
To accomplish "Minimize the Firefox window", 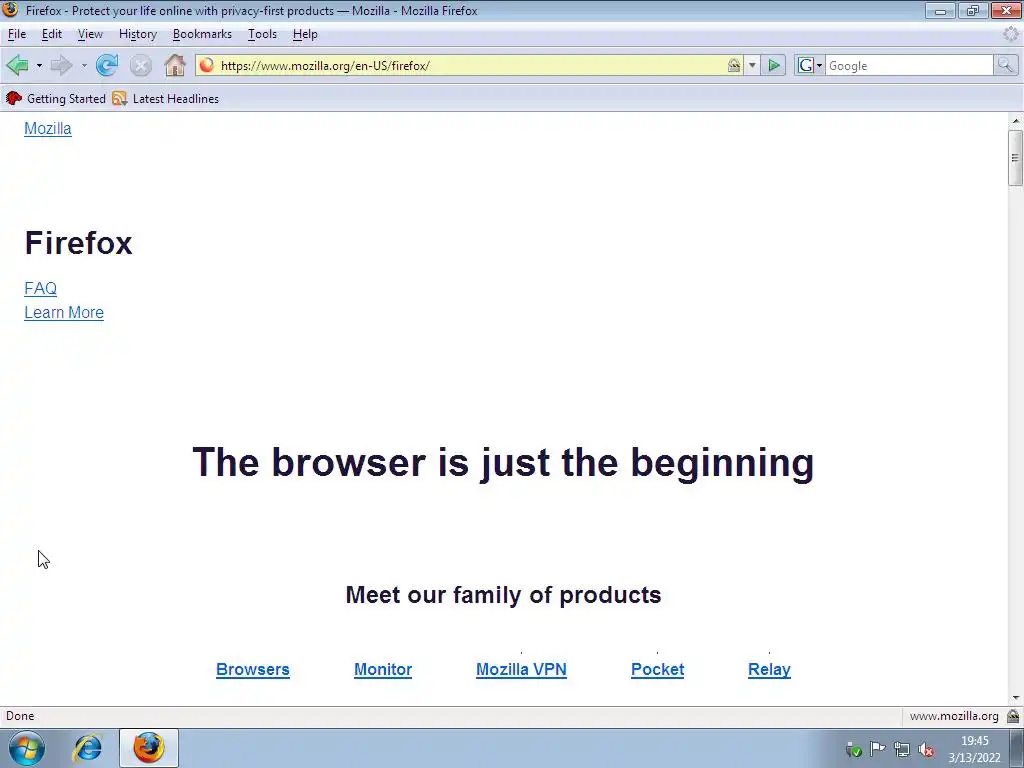I will (940, 10).
